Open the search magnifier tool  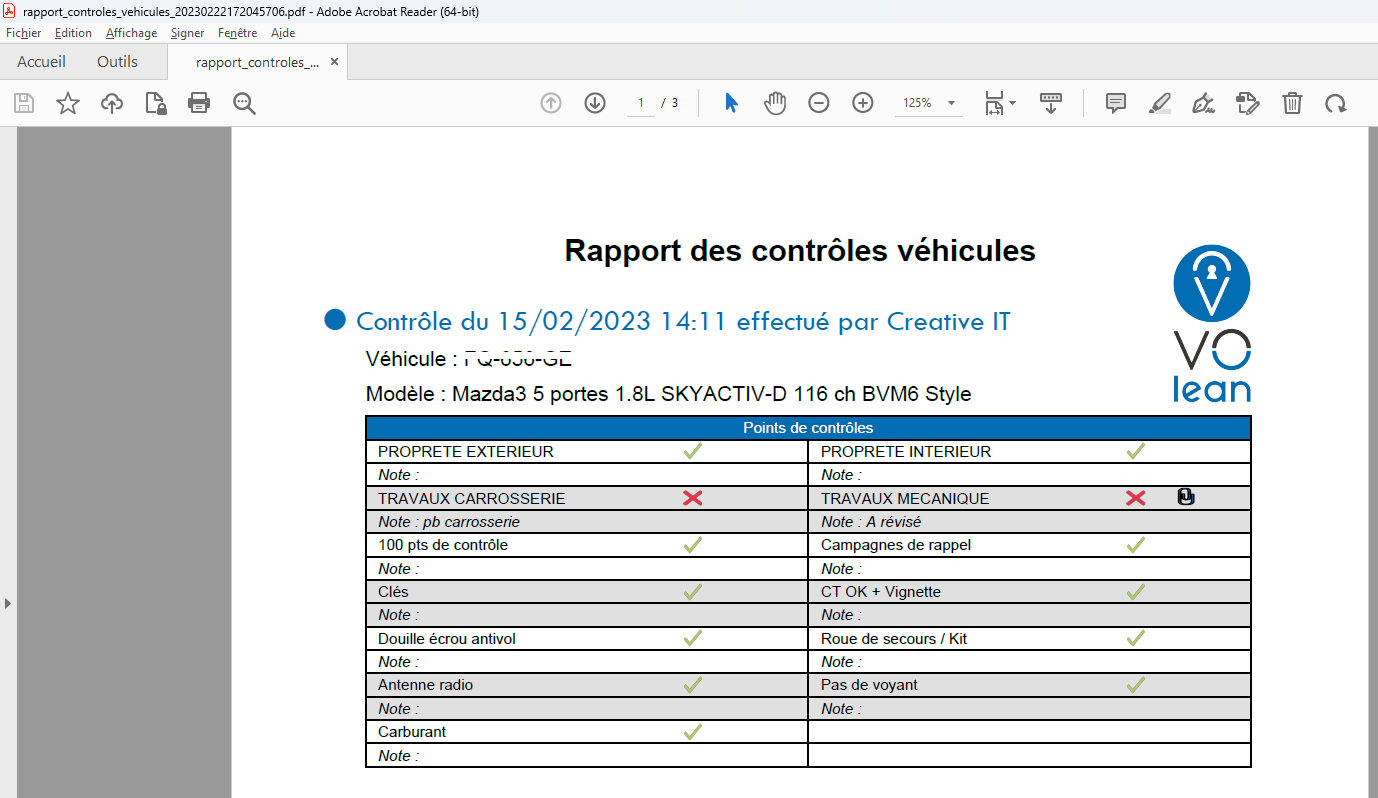[x=244, y=103]
